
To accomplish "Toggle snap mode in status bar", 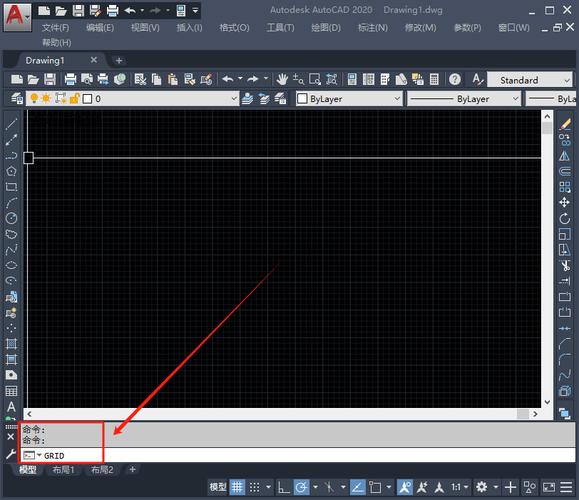I will tap(254, 487).
